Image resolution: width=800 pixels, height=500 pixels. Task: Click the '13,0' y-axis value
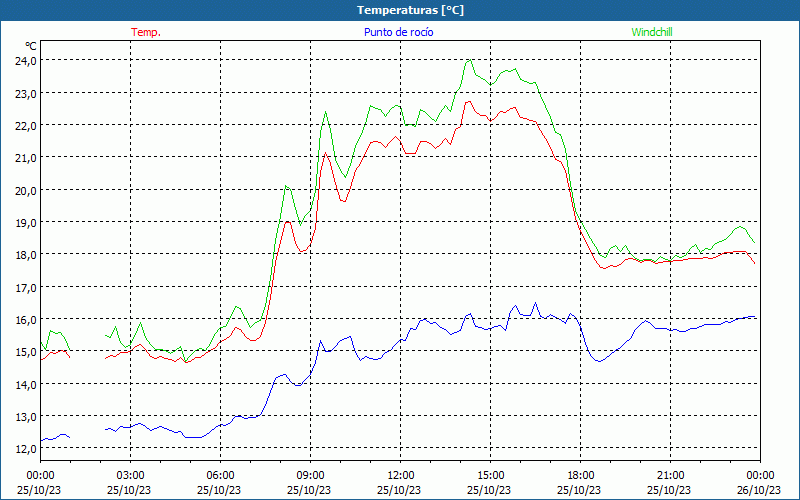coord(26,416)
